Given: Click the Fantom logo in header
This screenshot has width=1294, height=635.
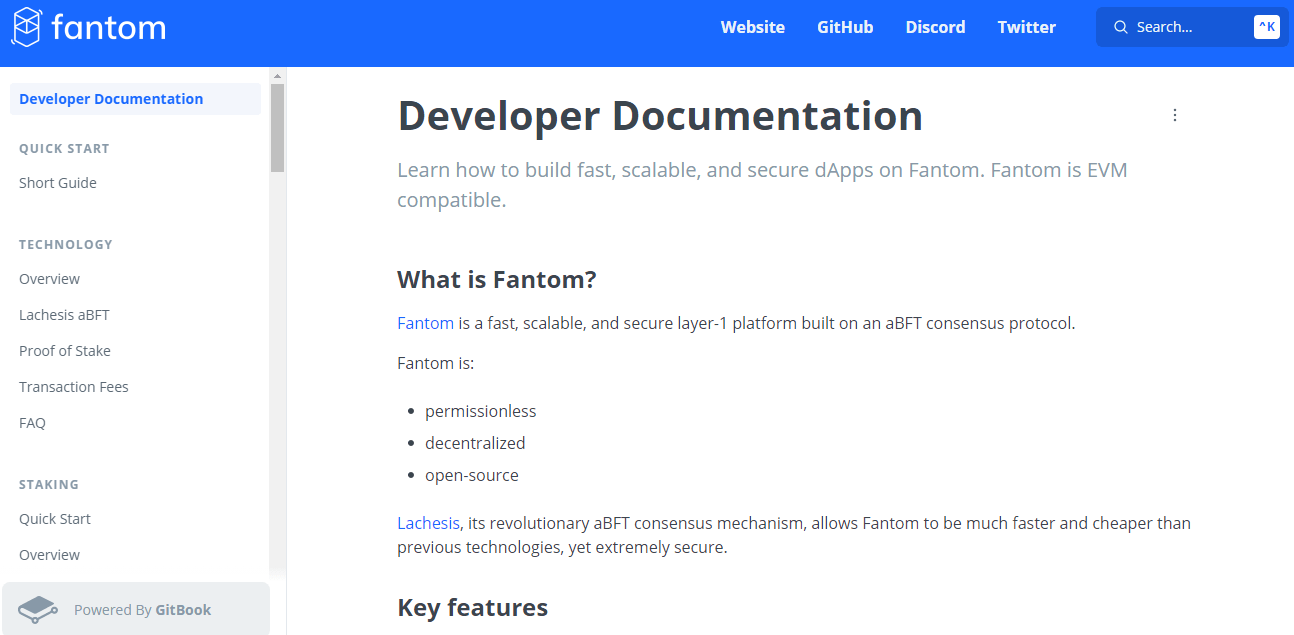Looking at the screenshot, I should coord(88,27).
